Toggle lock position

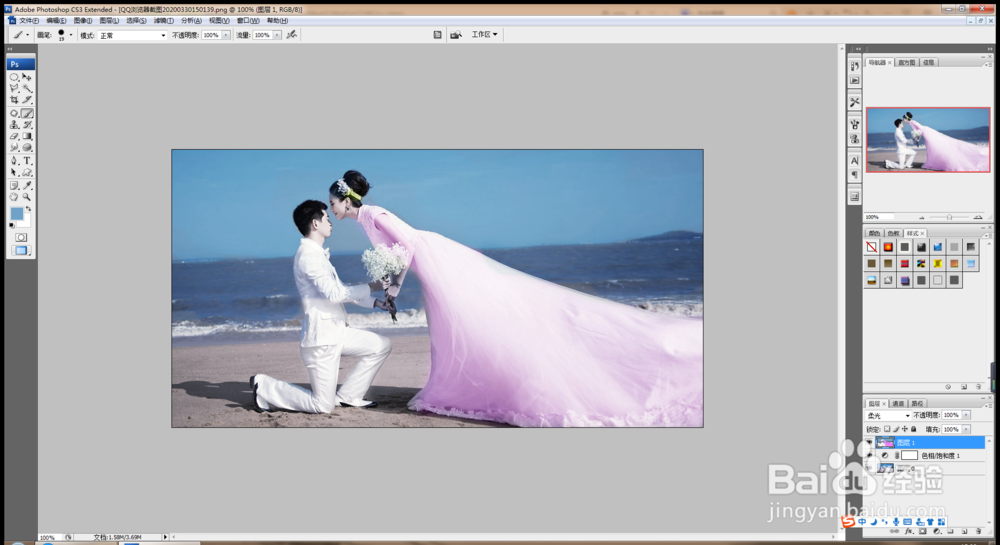point(905,429)
